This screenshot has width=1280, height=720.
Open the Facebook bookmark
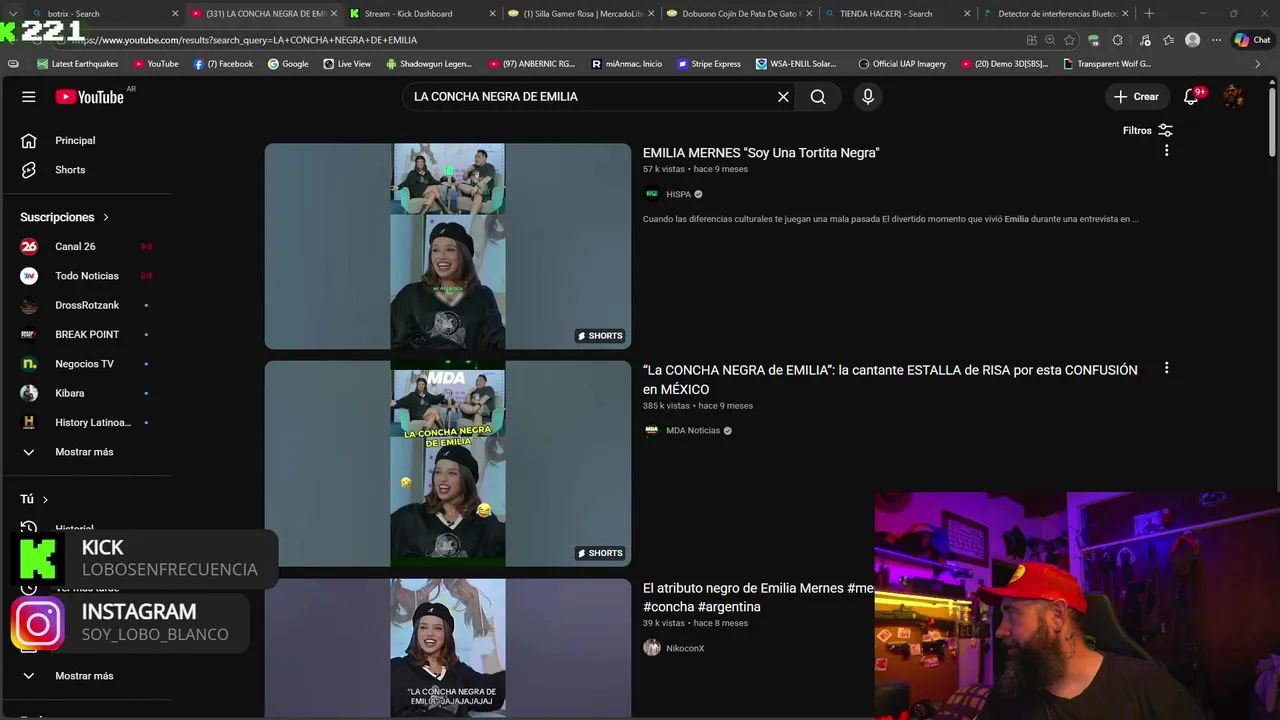coord(223,64)
